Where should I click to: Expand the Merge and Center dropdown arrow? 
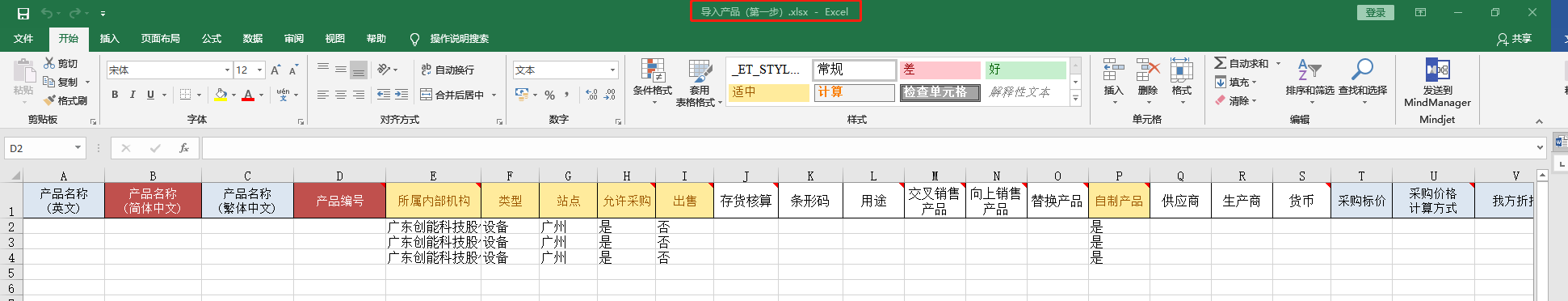tap(494, 95)
